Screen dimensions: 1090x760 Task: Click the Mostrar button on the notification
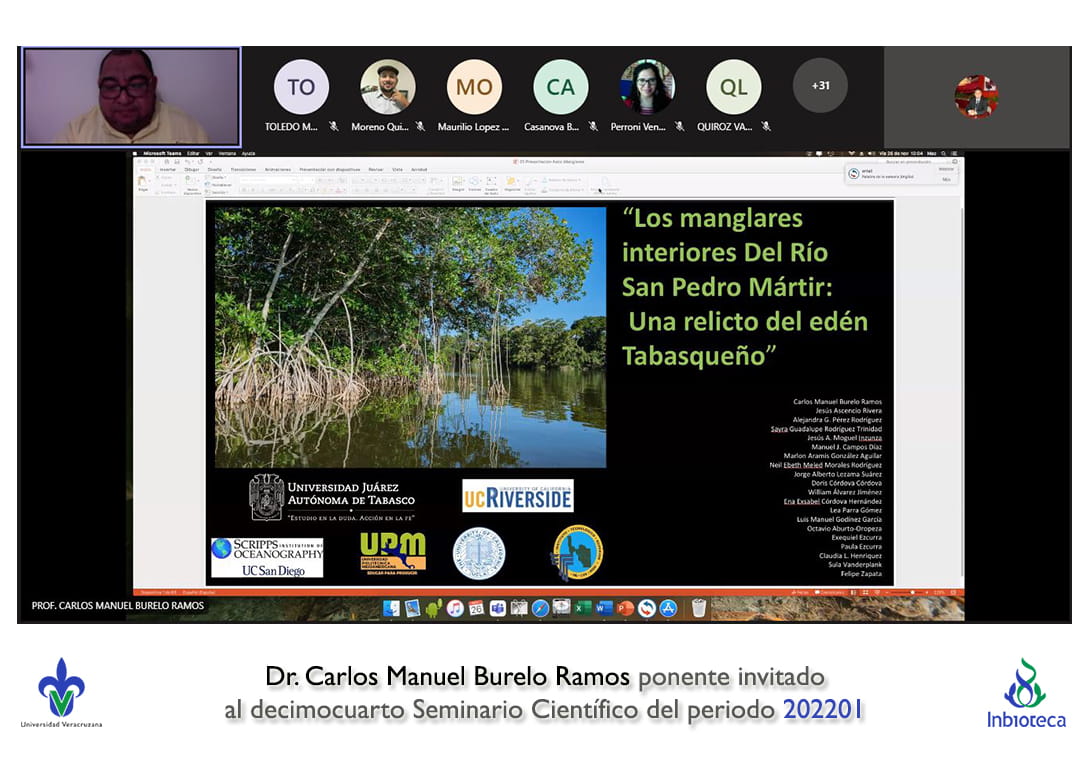click(x=945, y=169)
